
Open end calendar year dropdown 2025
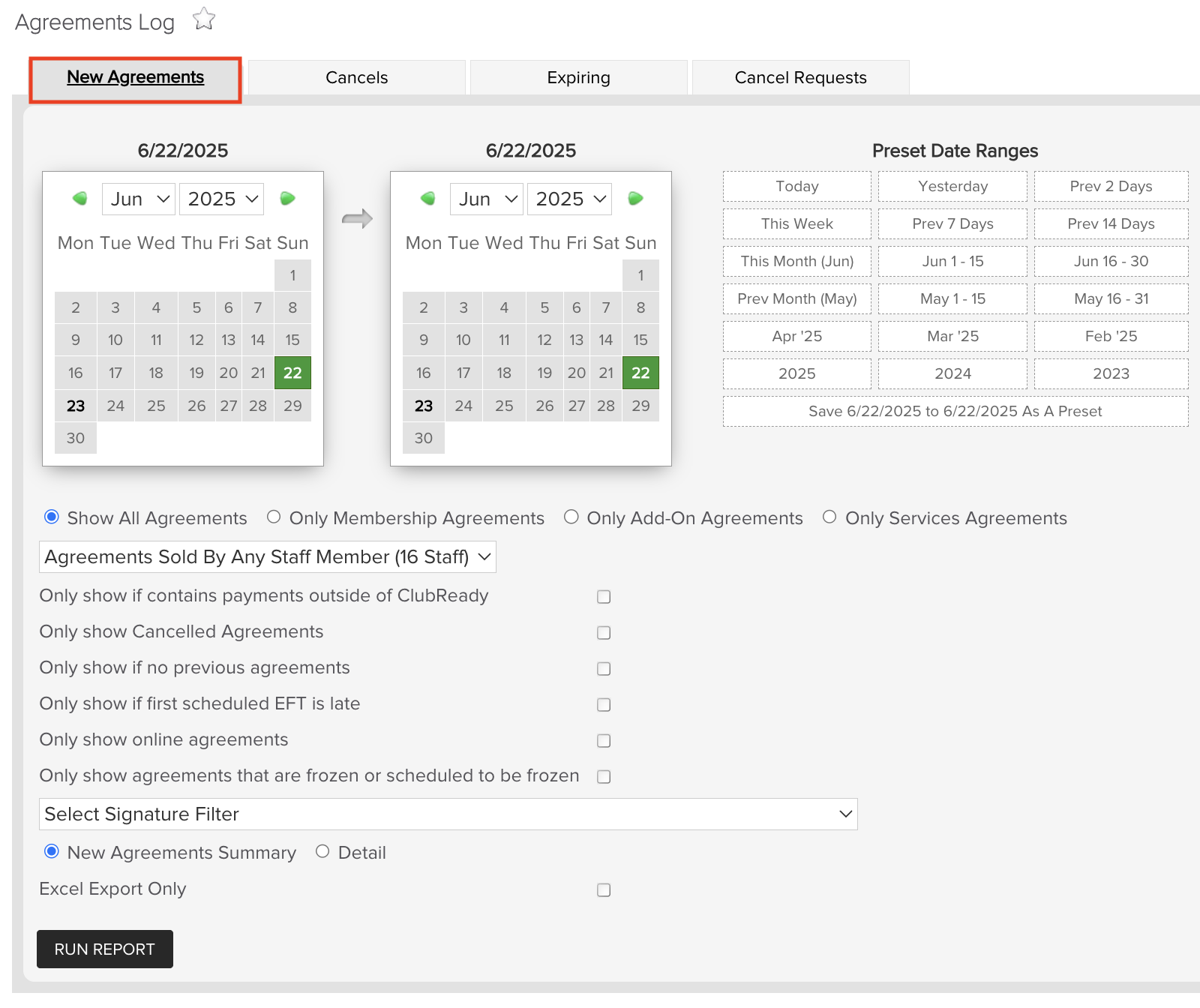coord(570,199)
